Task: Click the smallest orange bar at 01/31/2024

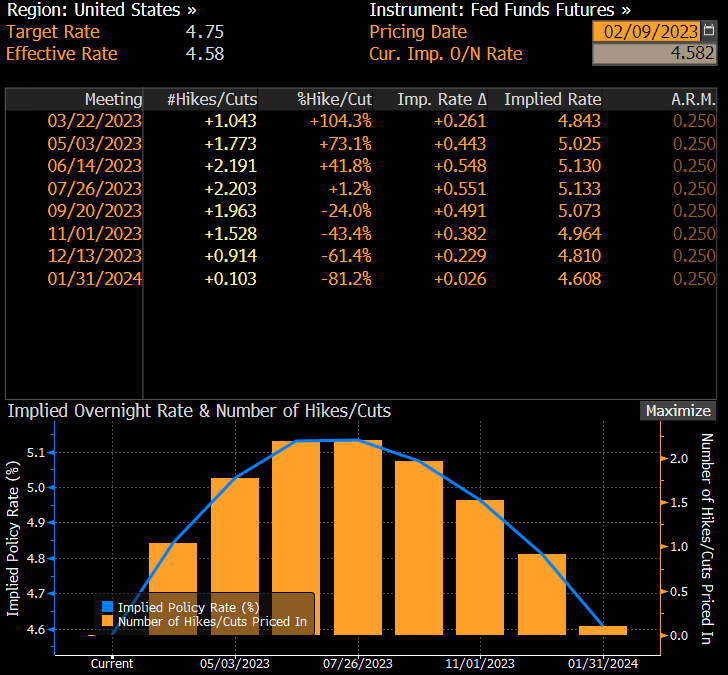Action: (x=602, y=630)
